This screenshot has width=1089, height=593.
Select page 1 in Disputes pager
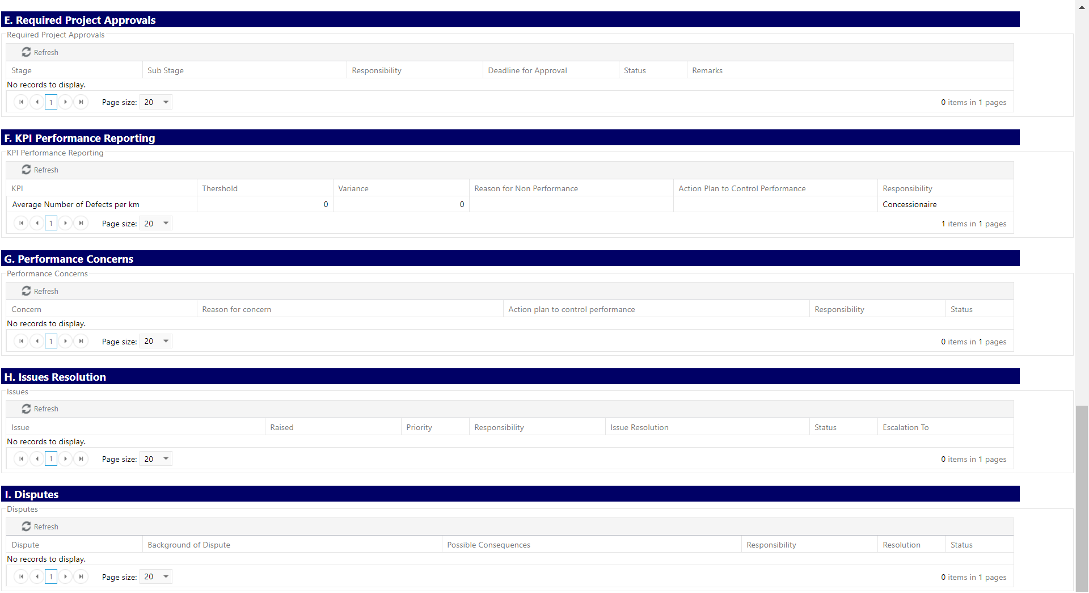click(x=51, y=576)
